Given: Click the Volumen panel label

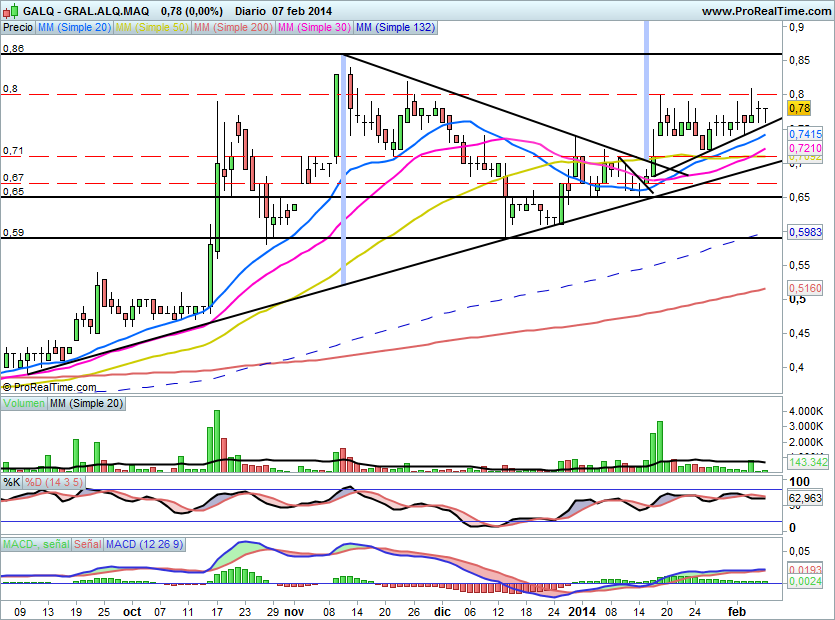Looking at the screenshot, I should click(24, 403).
